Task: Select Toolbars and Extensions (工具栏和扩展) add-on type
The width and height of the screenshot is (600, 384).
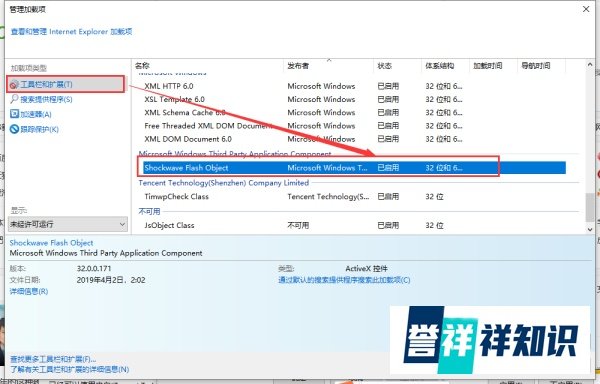Action: click(66, 84)
